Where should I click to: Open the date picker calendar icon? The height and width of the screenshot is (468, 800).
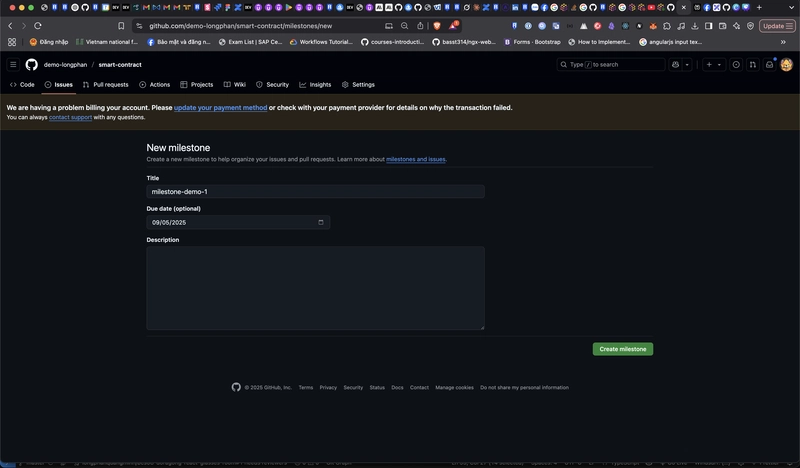coord(321,222)
